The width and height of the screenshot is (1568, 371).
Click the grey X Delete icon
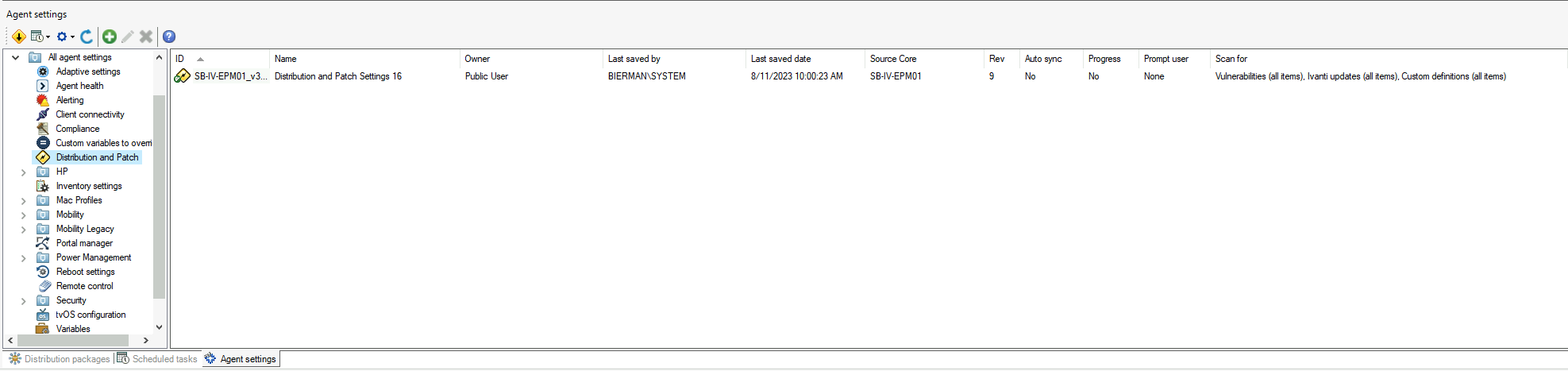coord(146,37)
